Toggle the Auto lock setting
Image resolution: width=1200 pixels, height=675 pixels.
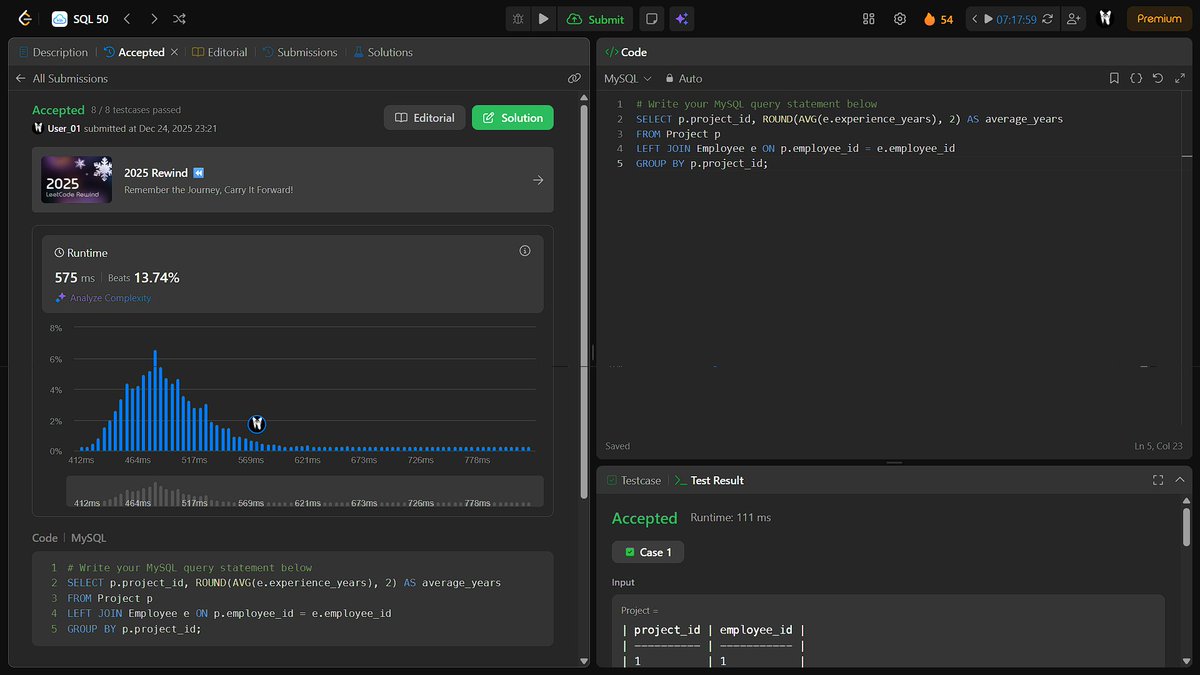pos(684,78)
